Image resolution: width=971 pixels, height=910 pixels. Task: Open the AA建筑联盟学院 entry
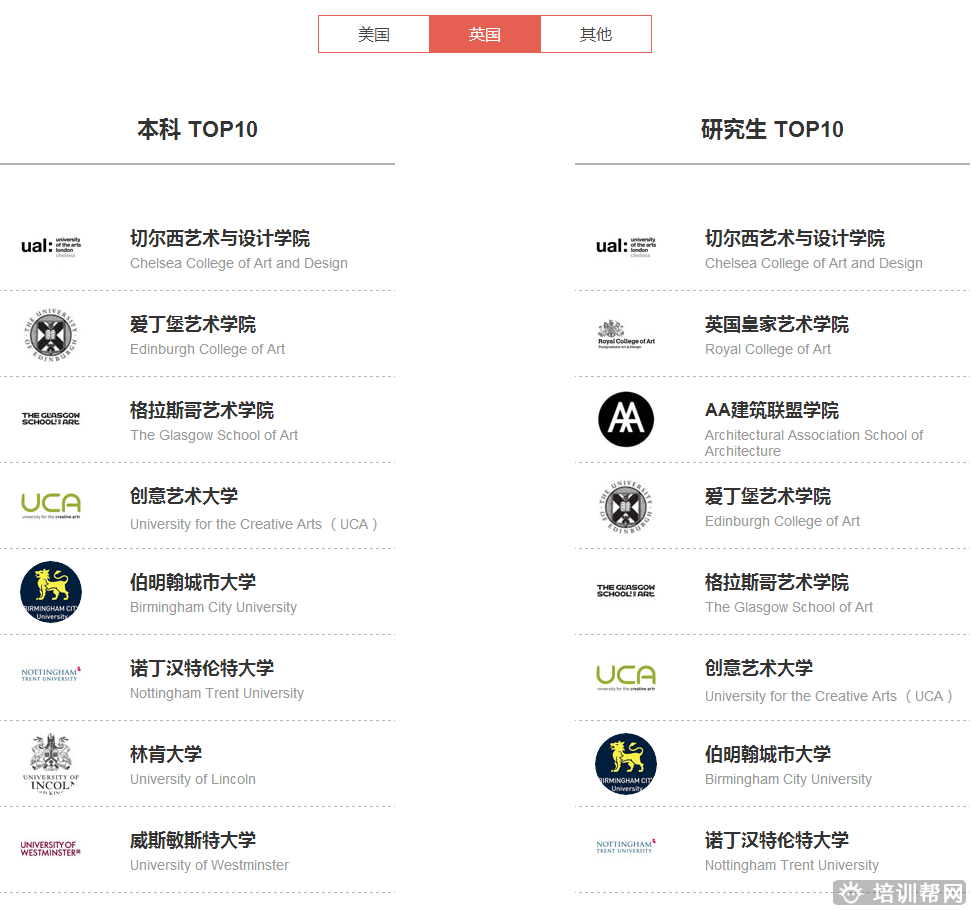coord(772,410)
